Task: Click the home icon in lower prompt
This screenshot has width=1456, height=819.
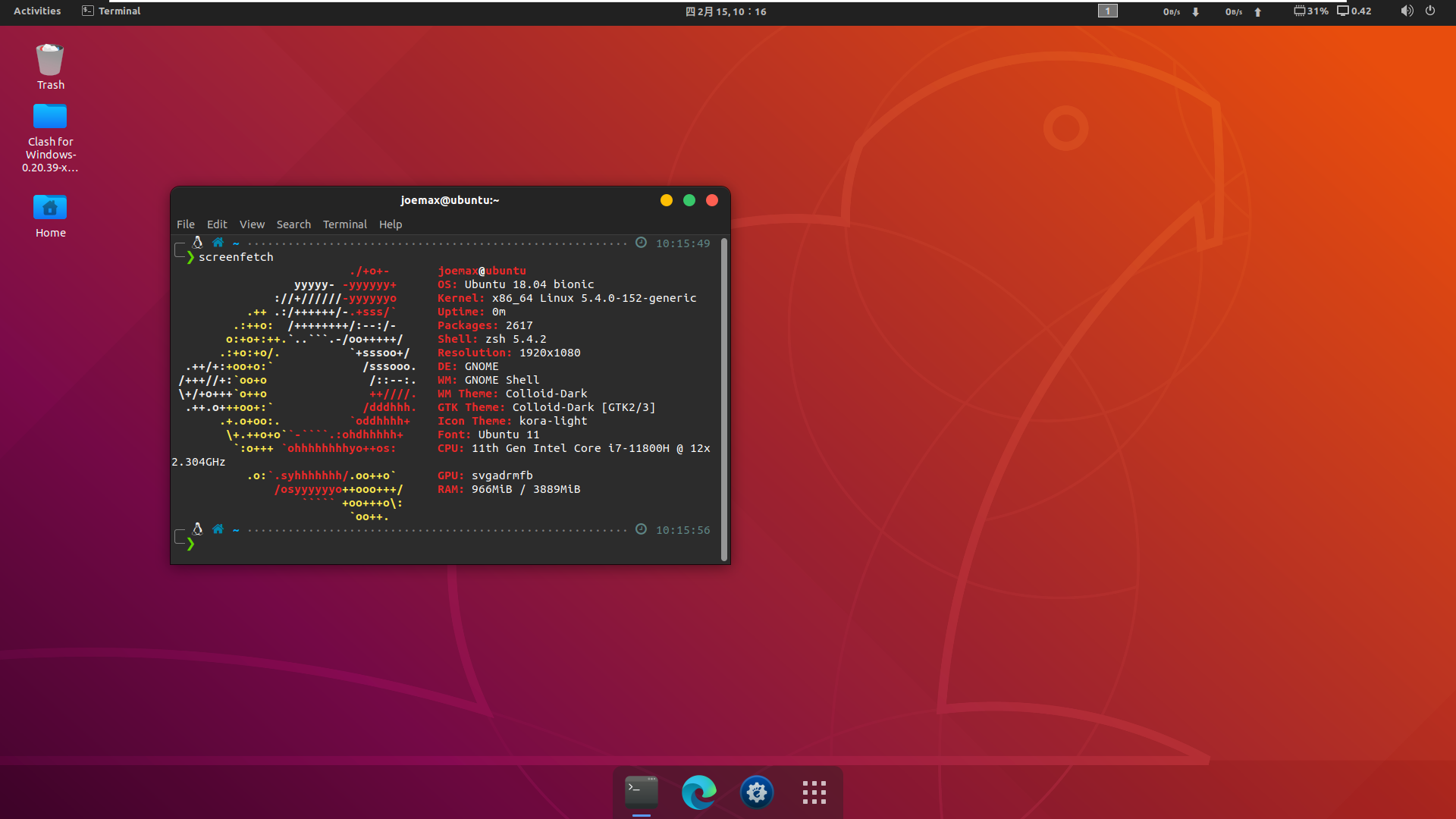Action: pyautogui.click(x=218, y=529)
